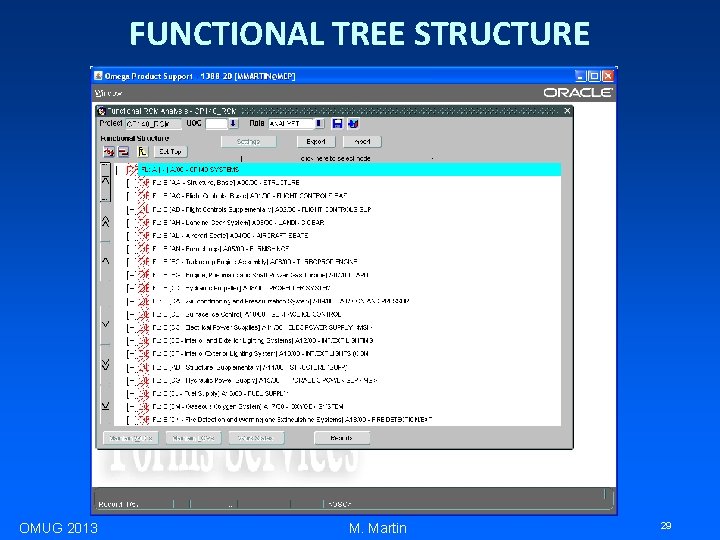
Task: Click the red expand-tree icon under Functional Structure
Action: click(x=109, y=152)
